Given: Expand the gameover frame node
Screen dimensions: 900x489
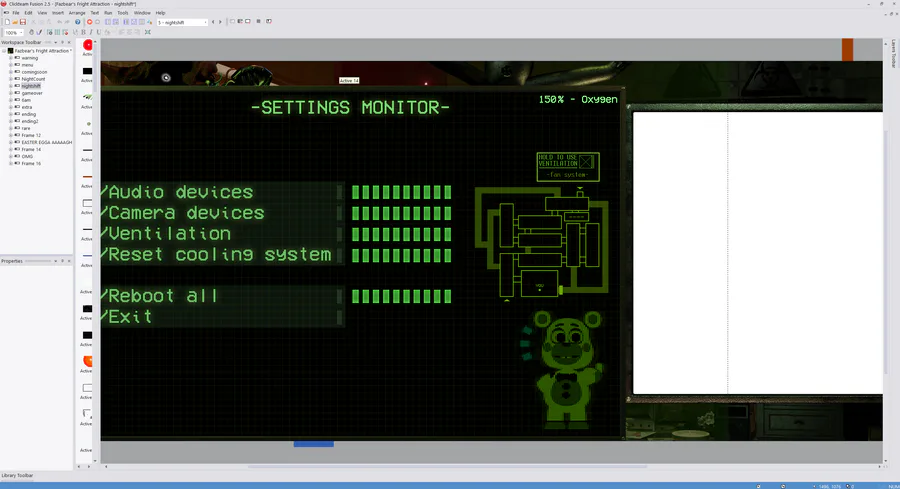Looking at the screenshot, I should click(11, 93).
